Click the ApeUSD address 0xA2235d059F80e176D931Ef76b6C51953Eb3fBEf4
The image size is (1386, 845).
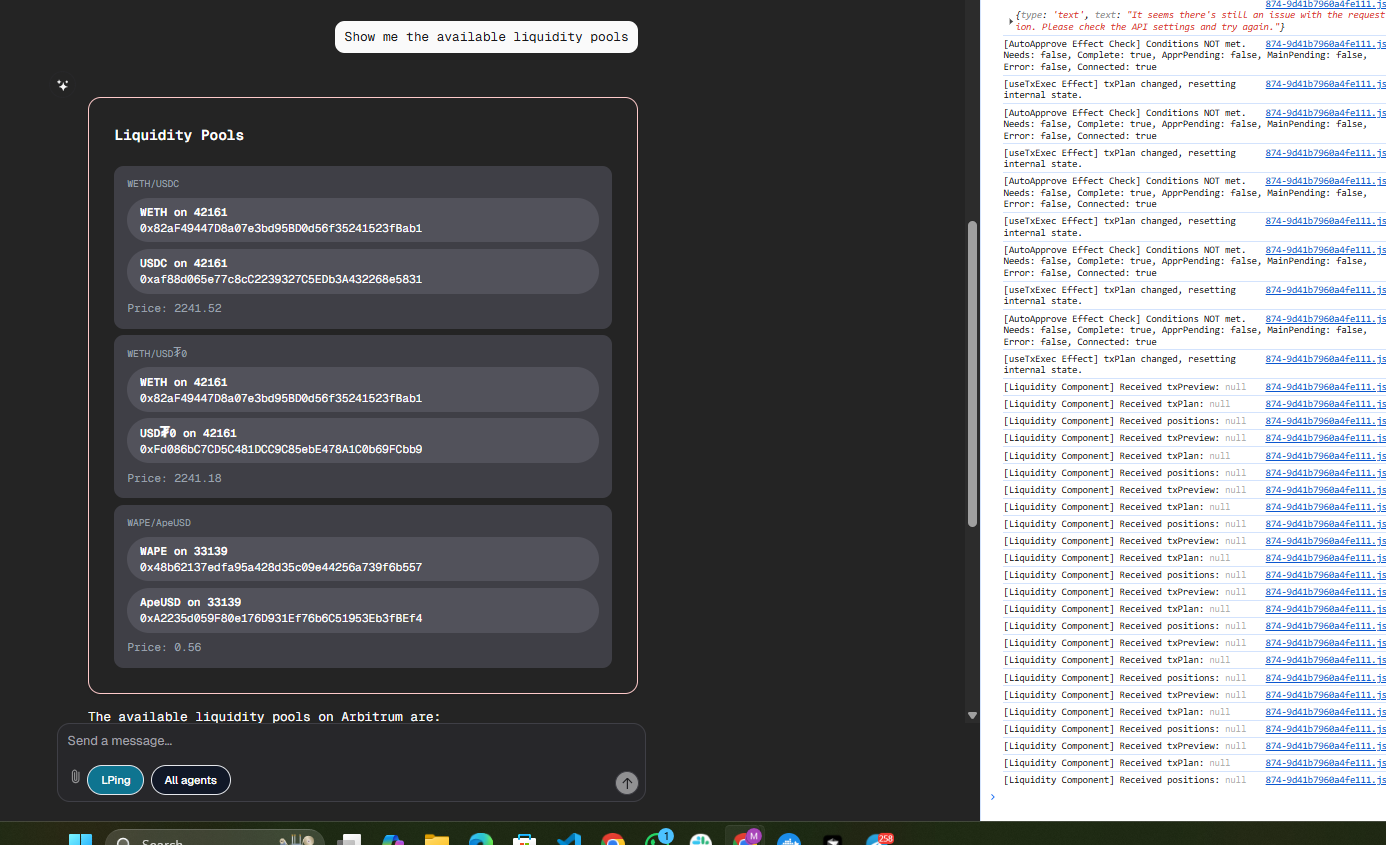click(x=281, y=618)
